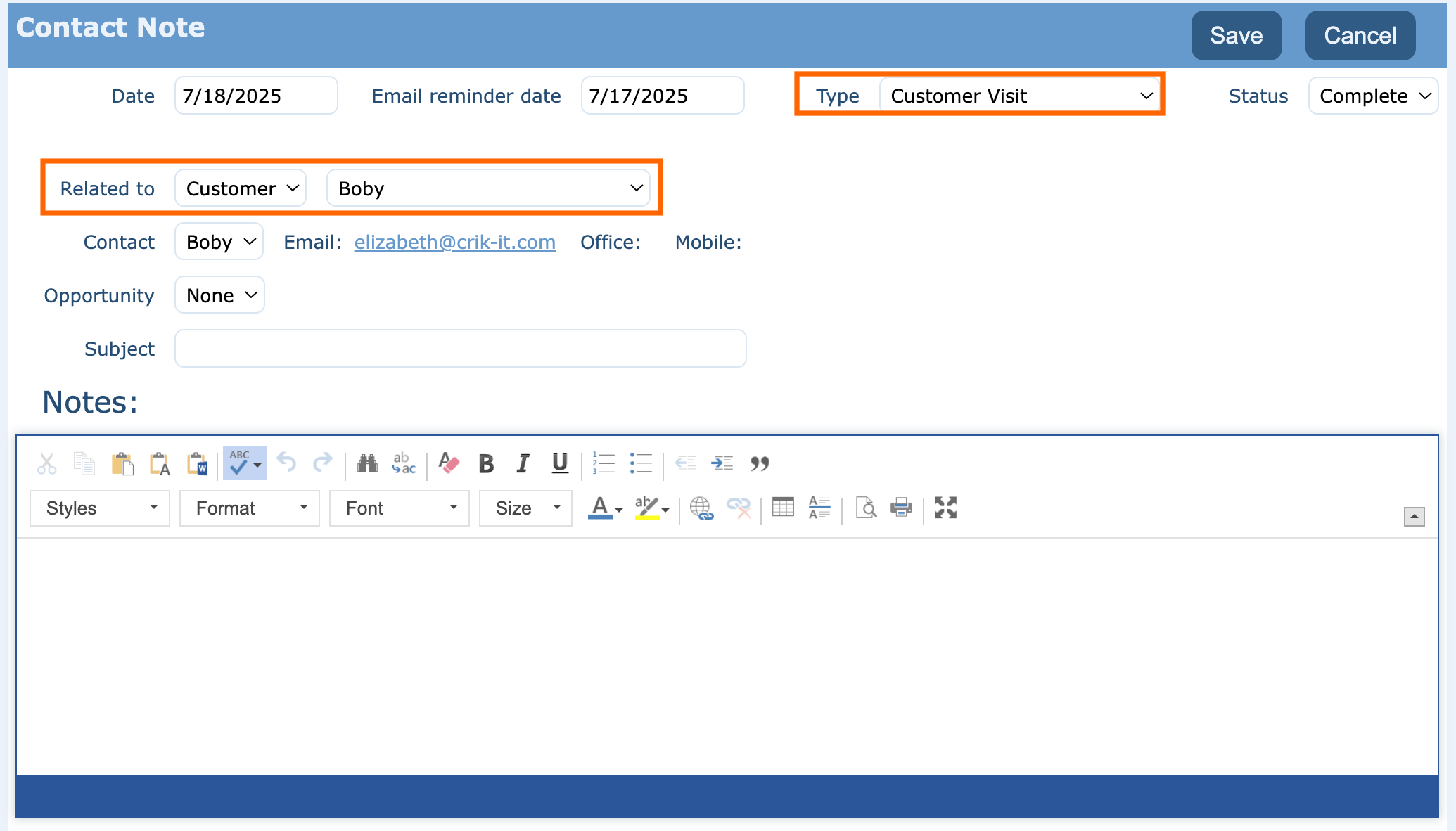
Task: Click the Bold formatting icon
Action: 486,463
